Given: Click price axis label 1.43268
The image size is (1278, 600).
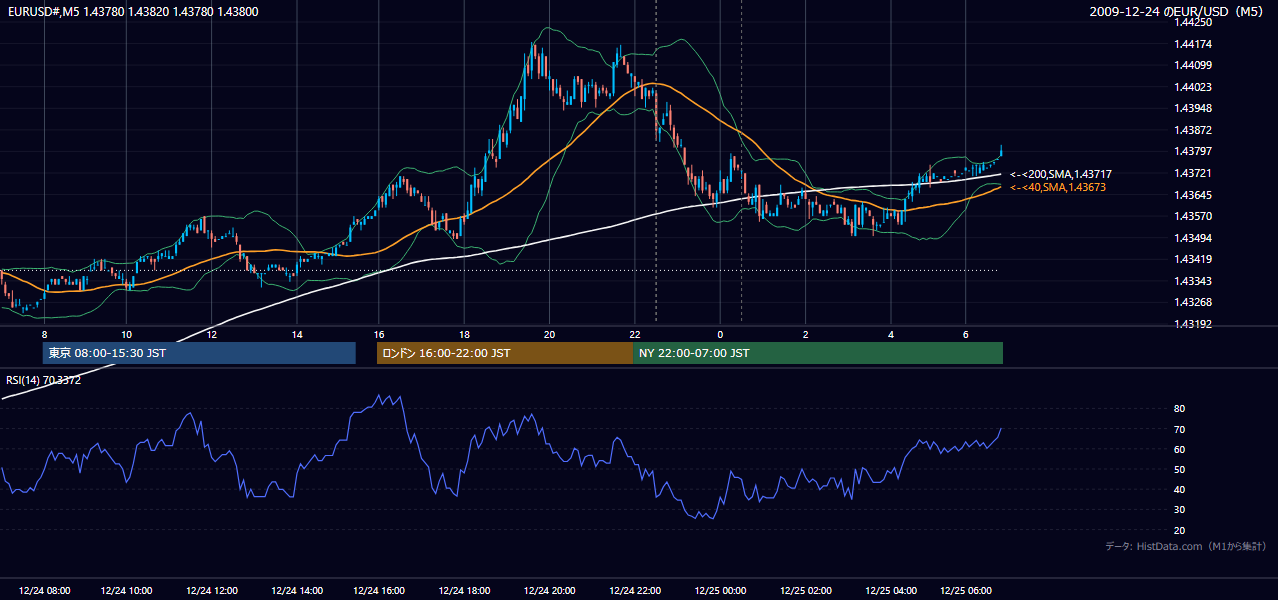Looking at the screenshot, I should [x=1192, y=302].
